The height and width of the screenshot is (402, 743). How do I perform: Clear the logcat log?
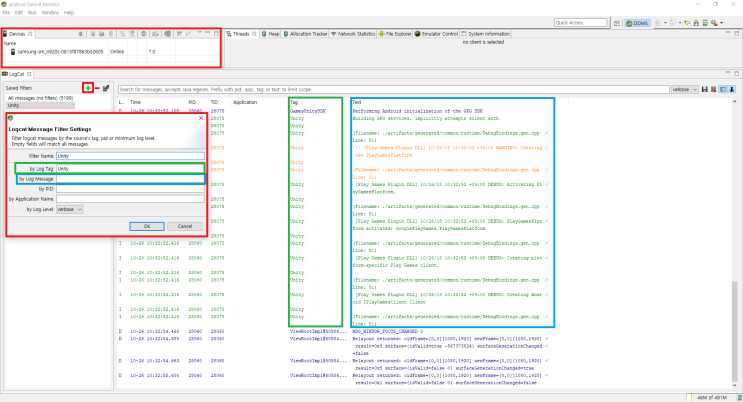click(713, 89)
